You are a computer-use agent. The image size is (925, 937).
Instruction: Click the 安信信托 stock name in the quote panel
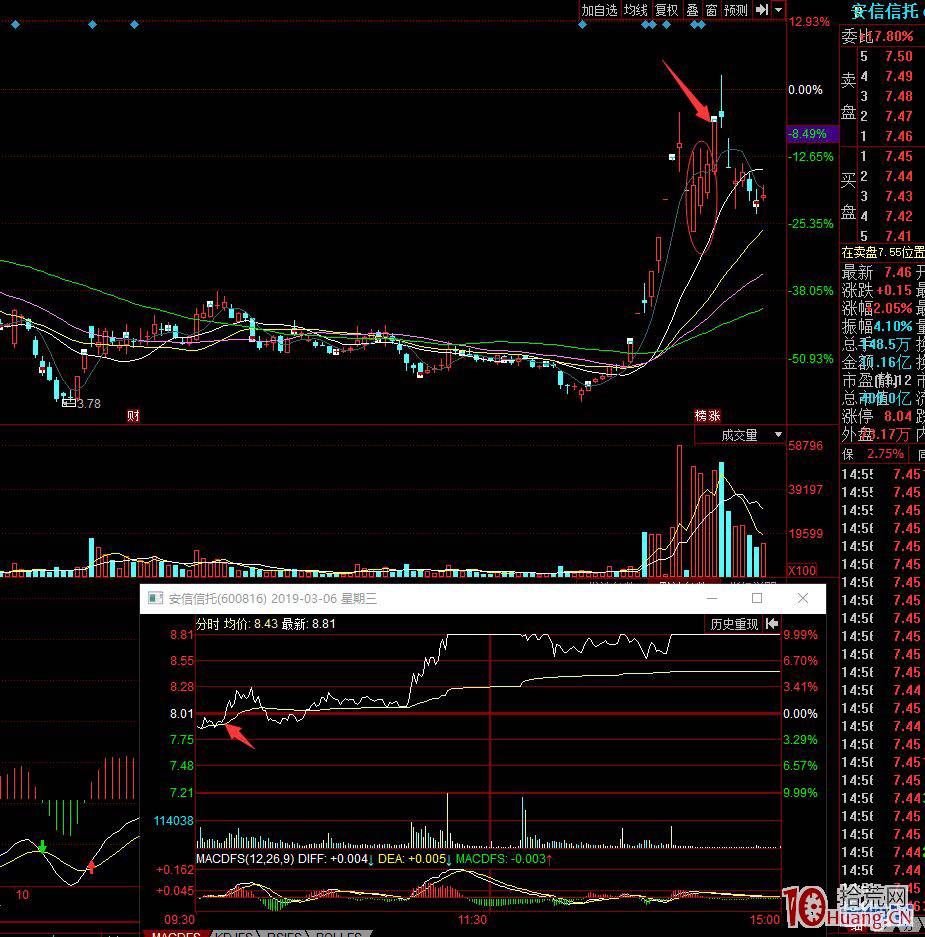point(884,11)
